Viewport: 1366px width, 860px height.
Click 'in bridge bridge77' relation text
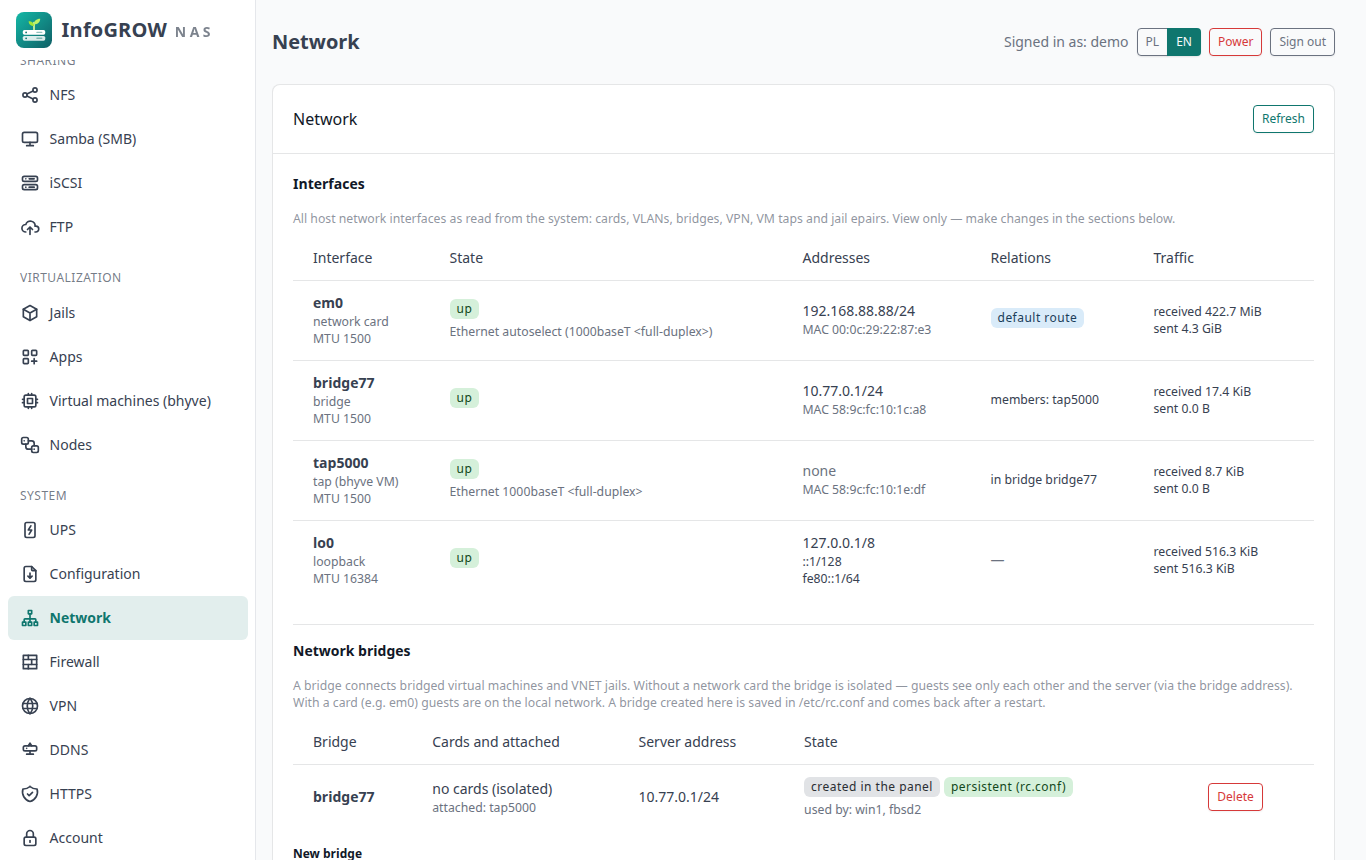click(x=1044, y=480)
